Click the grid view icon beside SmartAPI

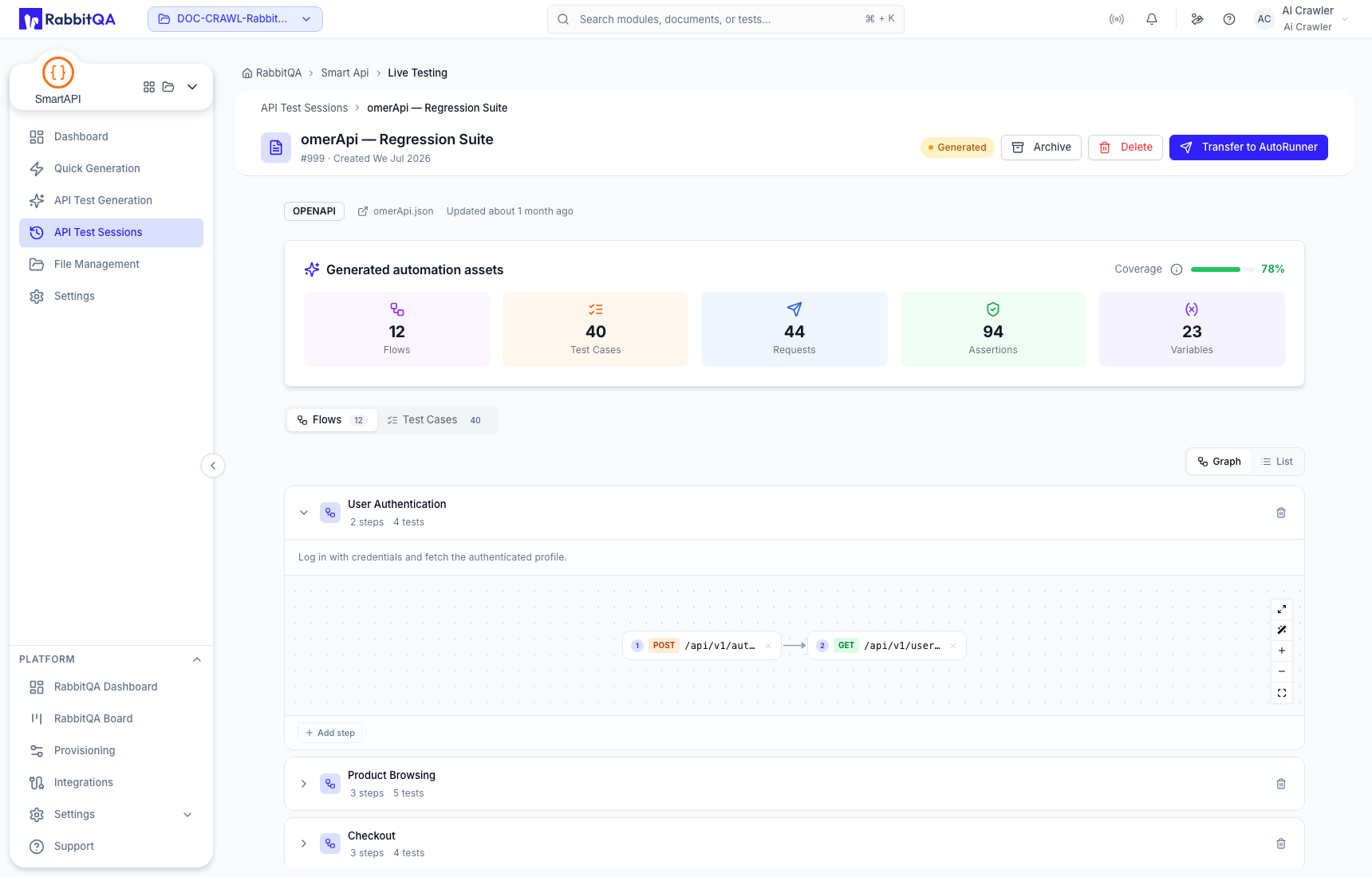[x=149, y=87]
